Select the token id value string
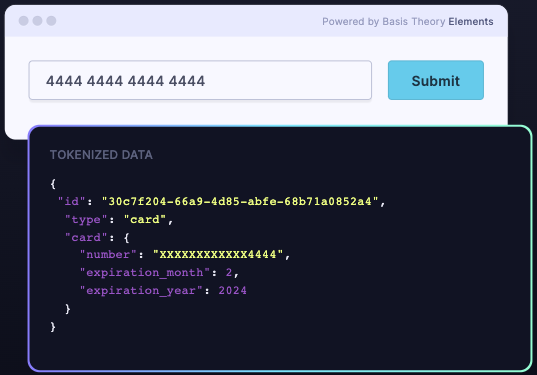 pos(240,201)
